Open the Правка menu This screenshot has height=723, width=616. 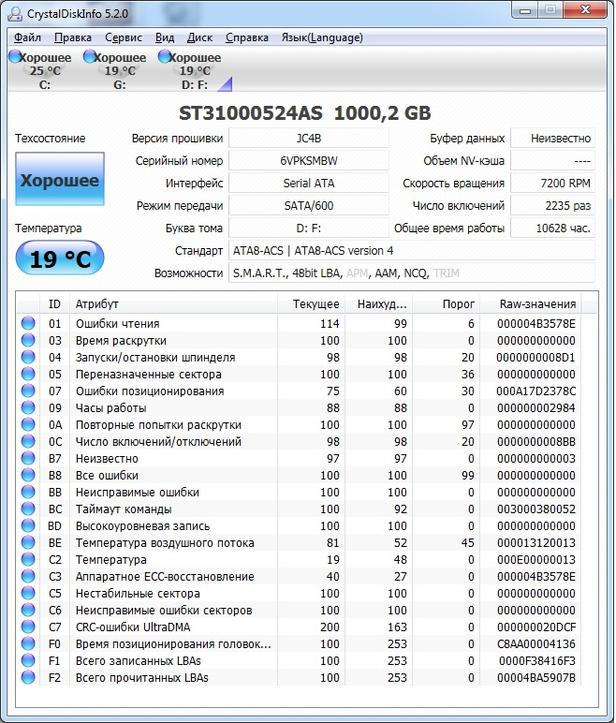(x=73, y=37)
